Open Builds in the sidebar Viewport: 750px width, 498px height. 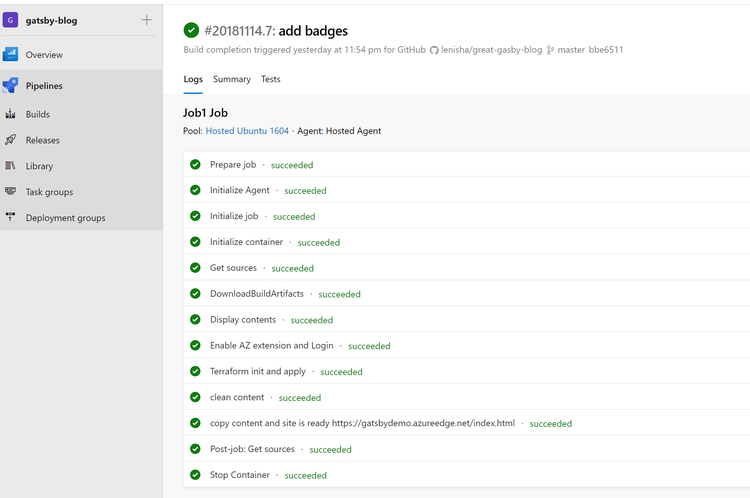pyautogui.click(x=81, y=114)
